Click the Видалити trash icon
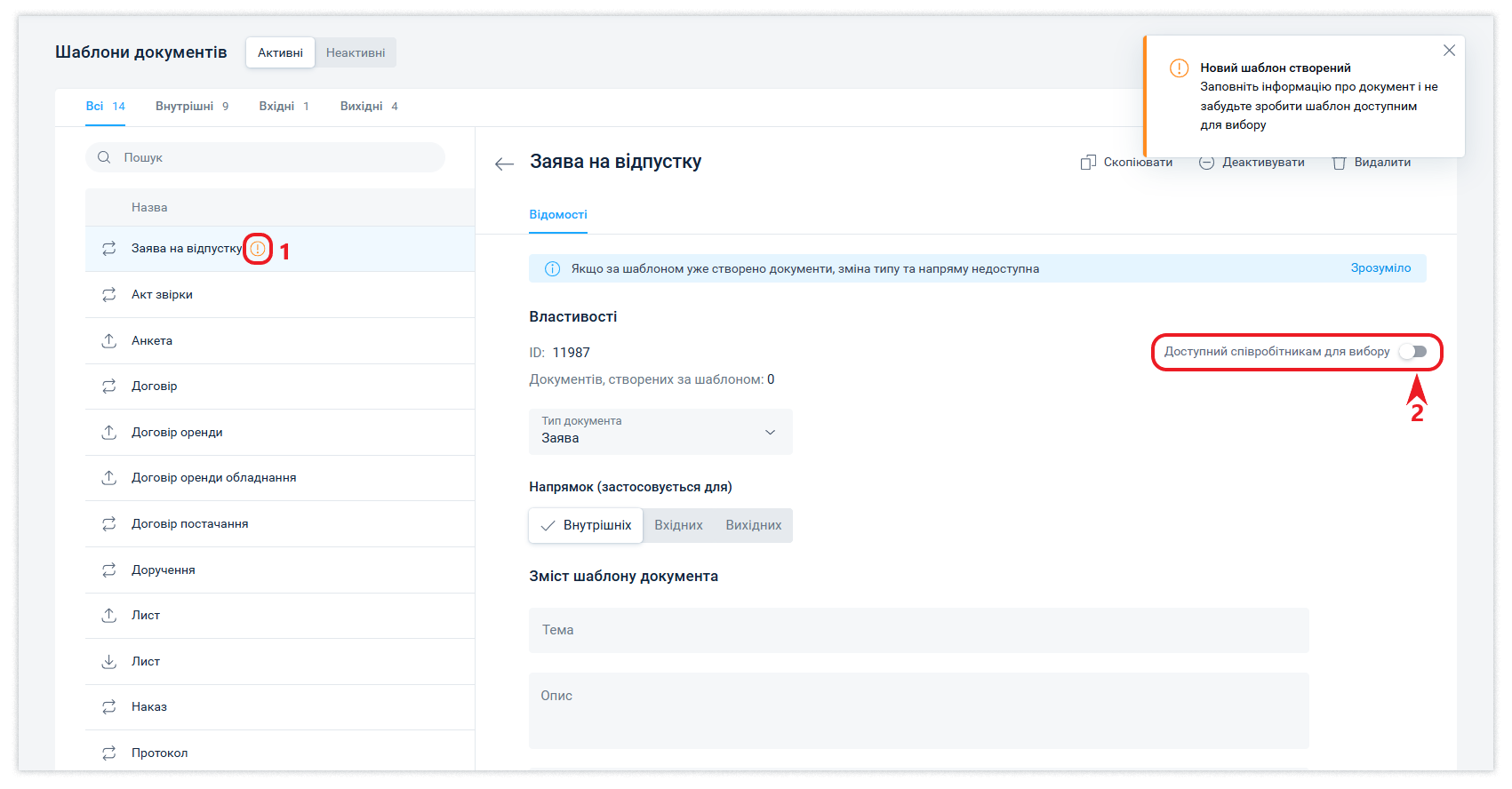Viewport: 1512px width, 789px height. (1339, 163)
